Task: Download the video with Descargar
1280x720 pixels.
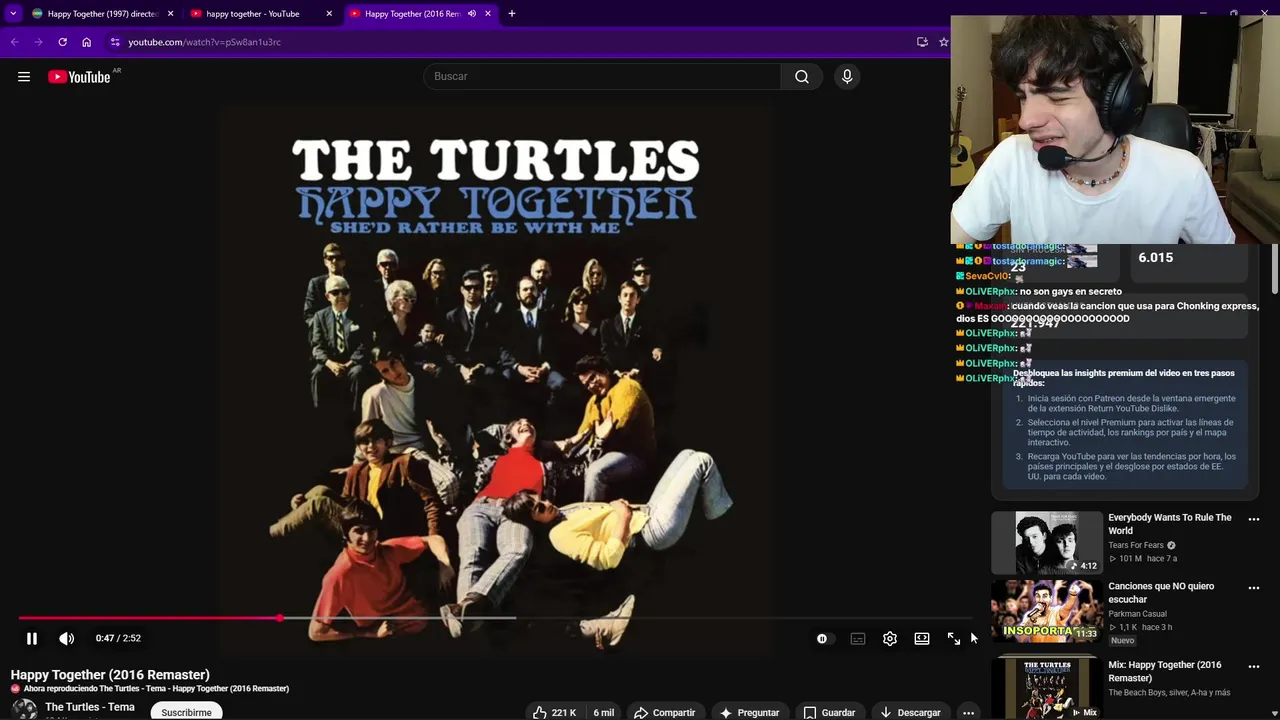Action: click(x=910, y=712)
